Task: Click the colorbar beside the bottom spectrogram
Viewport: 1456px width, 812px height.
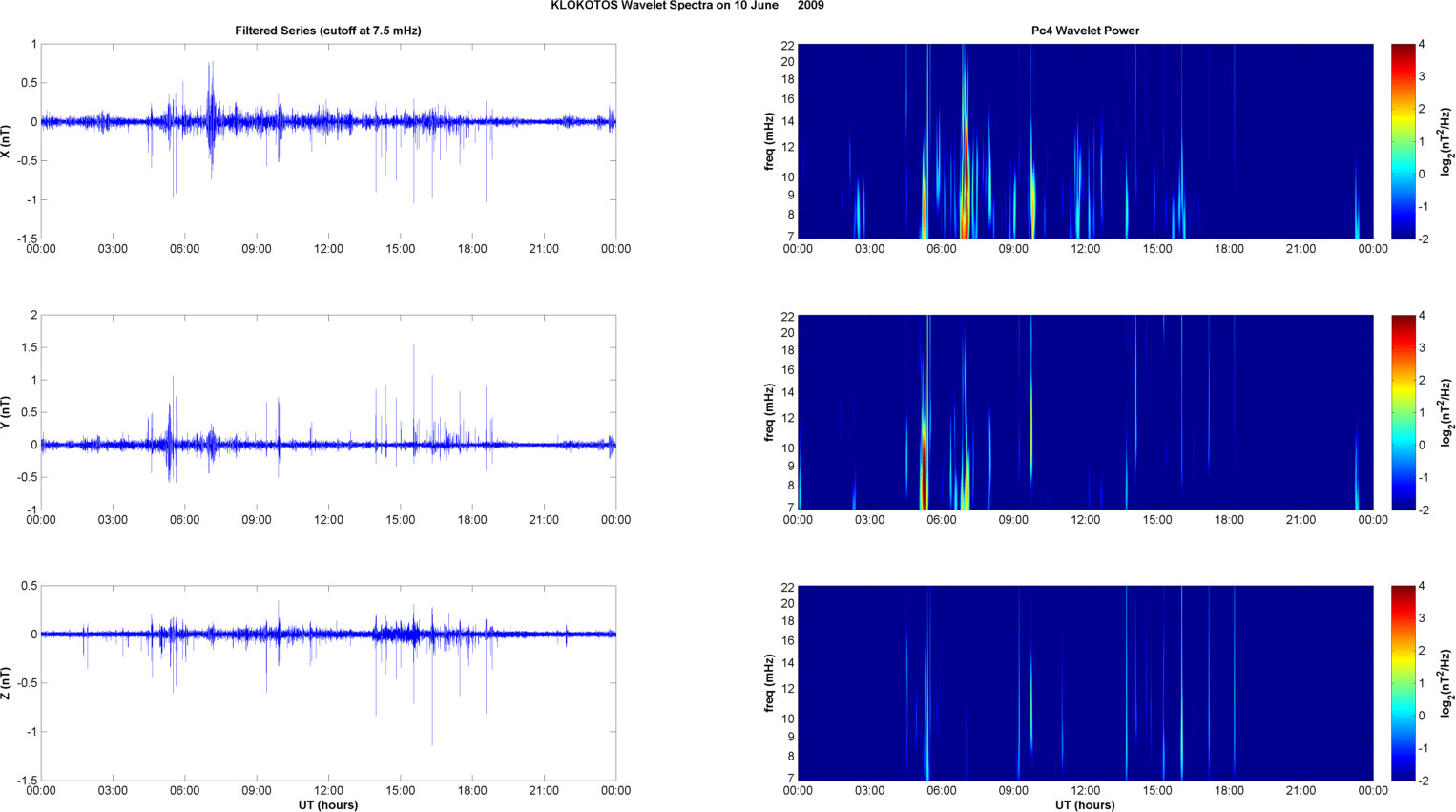Action: [x=1403, y=682]
